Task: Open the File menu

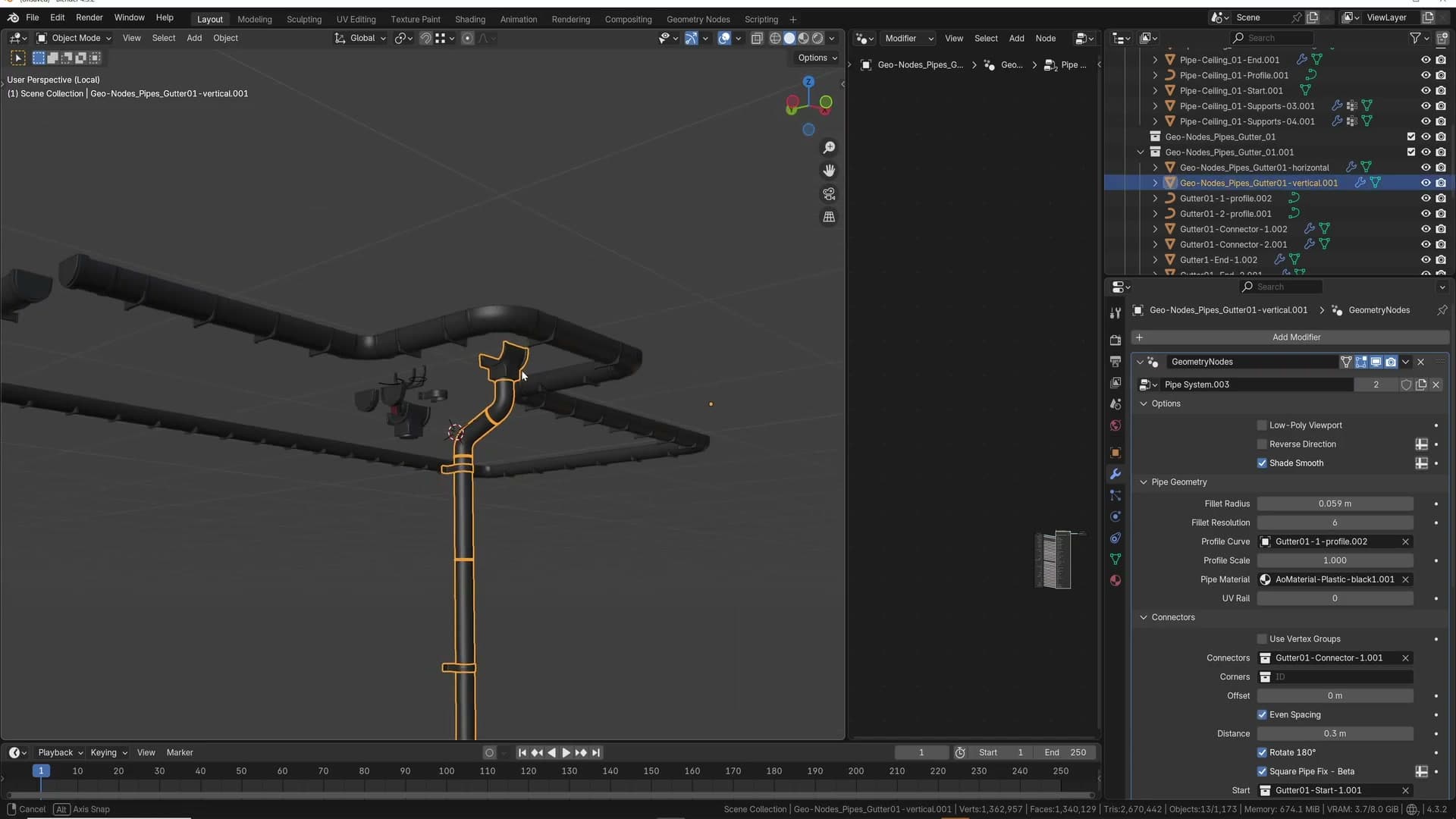Action: [33, 17]
